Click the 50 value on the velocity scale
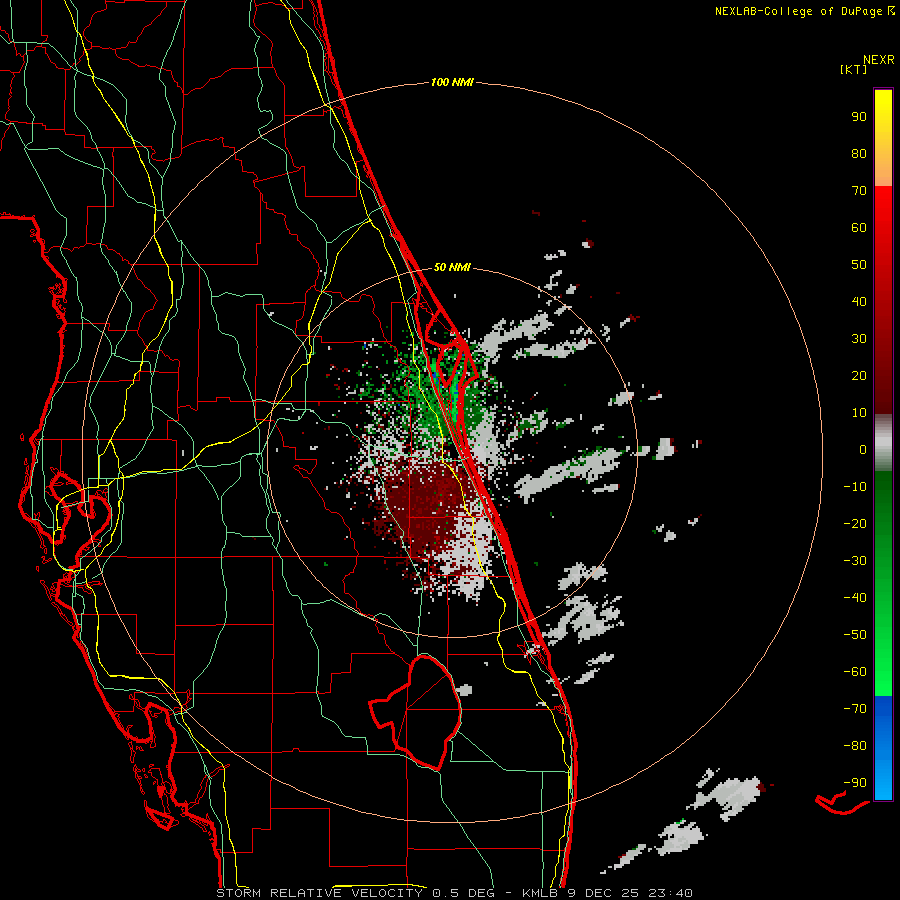900x900 pixels. [859, 265]
